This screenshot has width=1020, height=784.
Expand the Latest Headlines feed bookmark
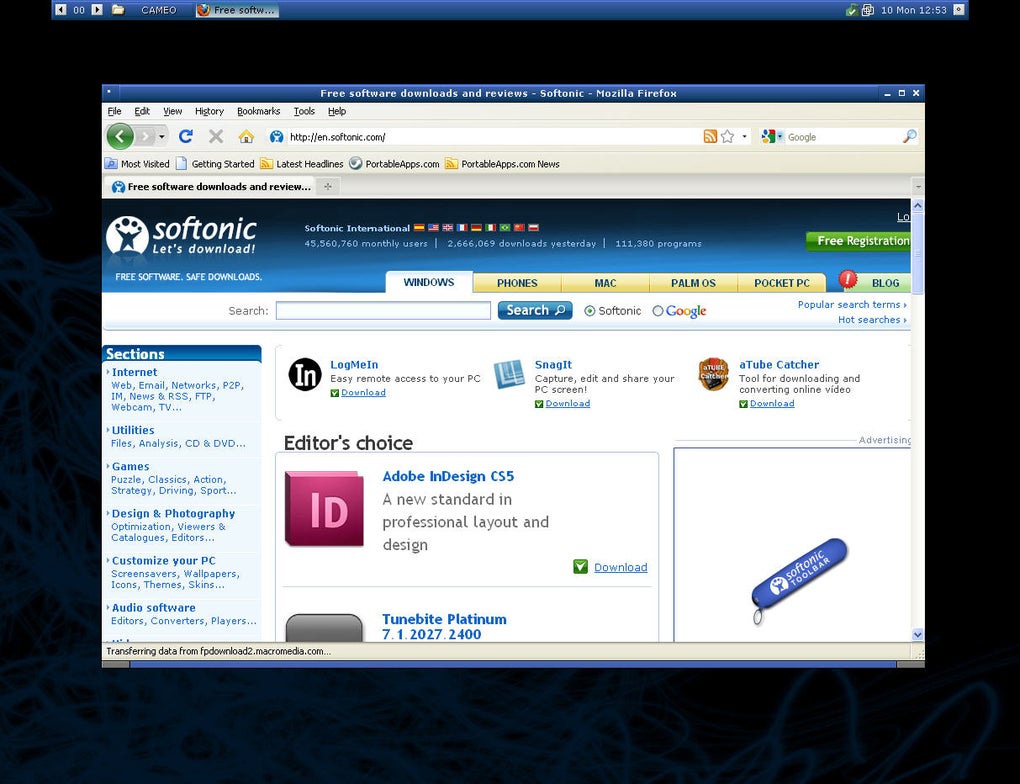302,164
